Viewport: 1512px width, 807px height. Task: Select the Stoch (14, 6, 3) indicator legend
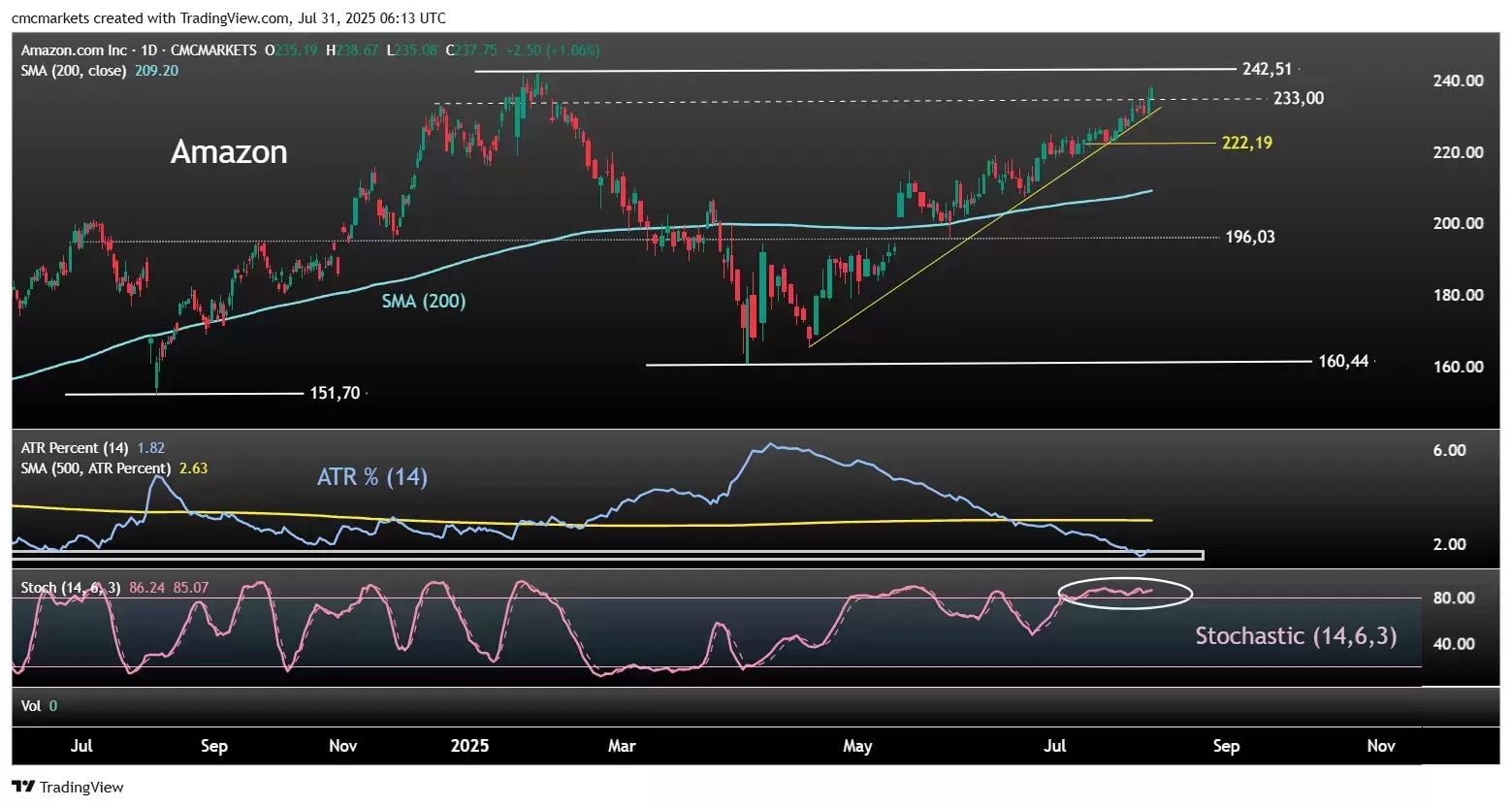(71, 588)
